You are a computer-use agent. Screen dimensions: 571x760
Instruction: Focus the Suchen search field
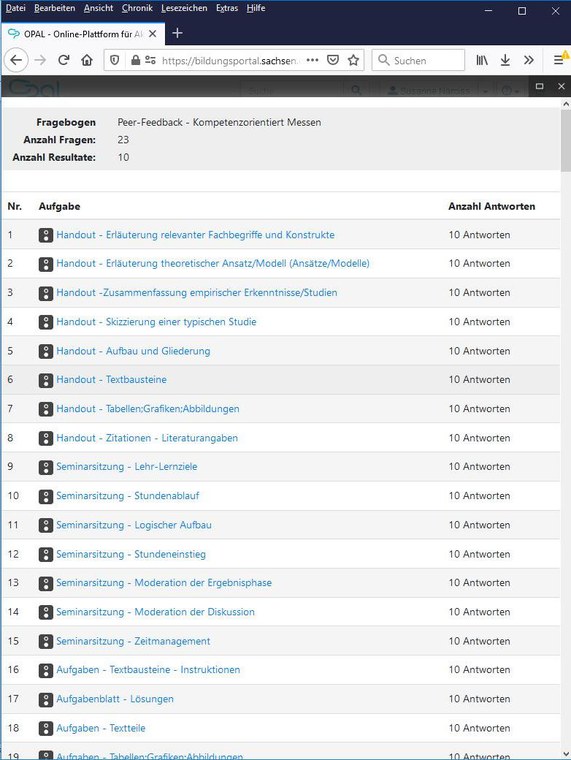tap(419, 60)
